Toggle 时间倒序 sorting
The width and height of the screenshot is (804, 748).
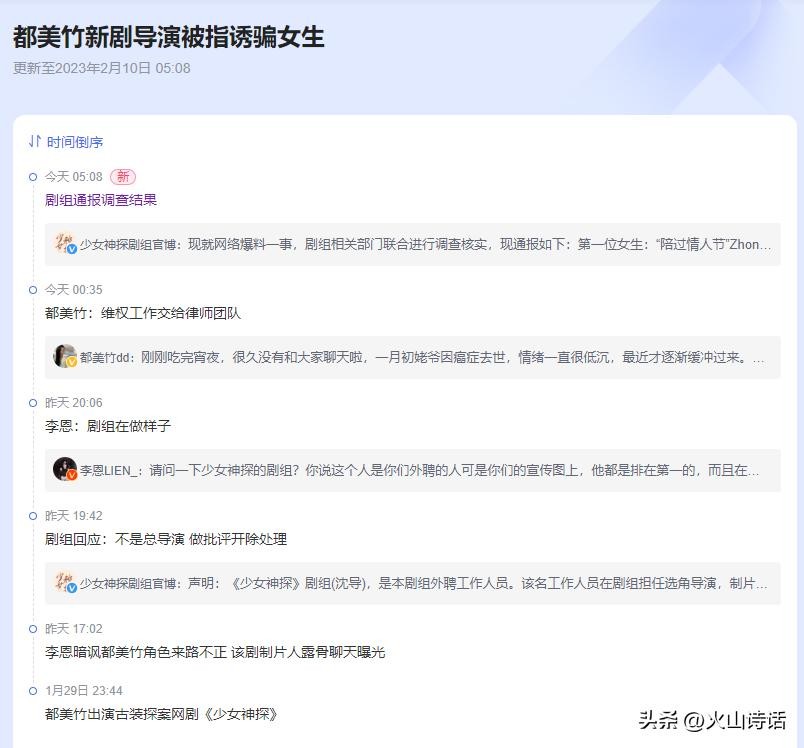point(74,142)
